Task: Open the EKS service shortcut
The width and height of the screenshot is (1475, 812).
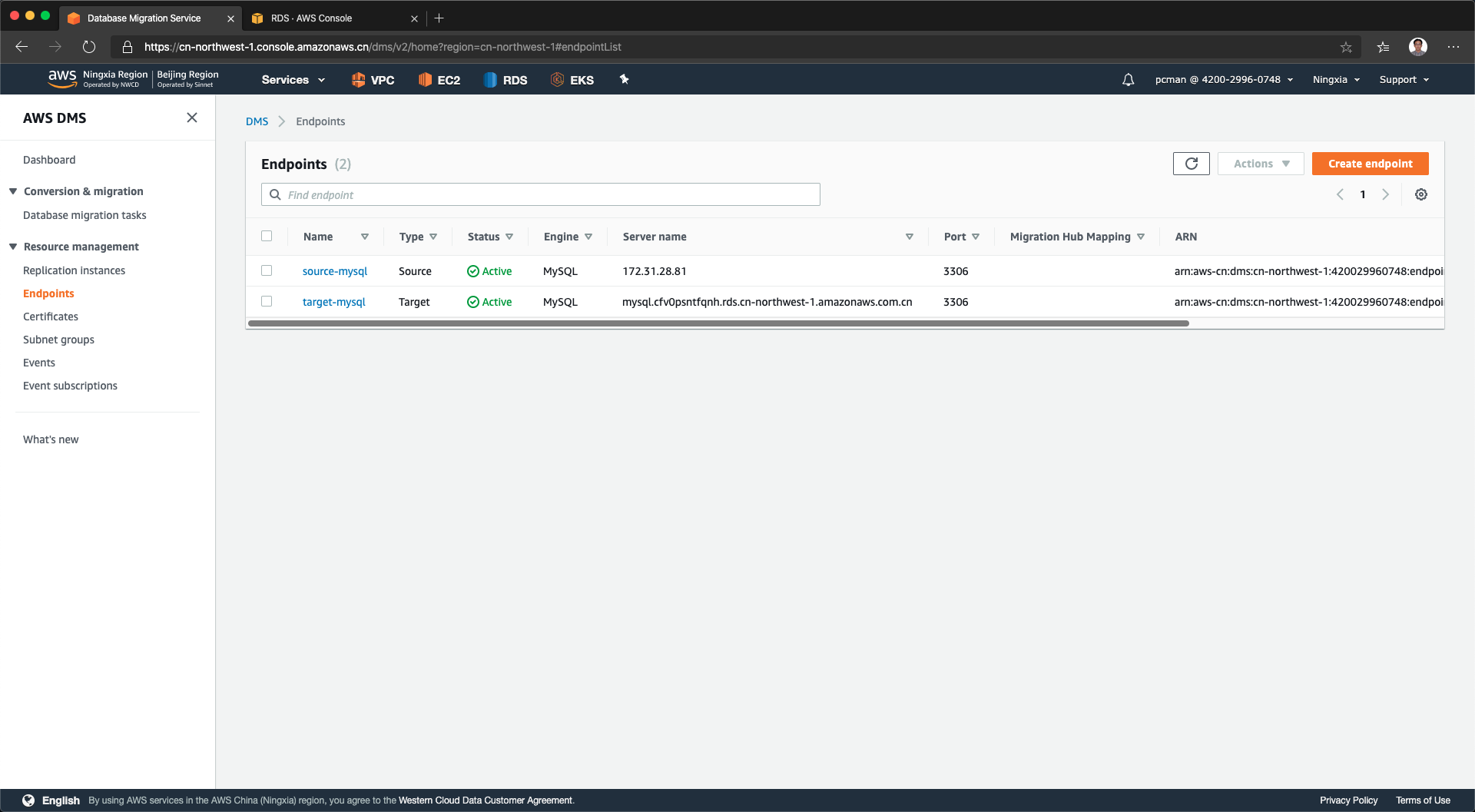Action: pos(572,80)
